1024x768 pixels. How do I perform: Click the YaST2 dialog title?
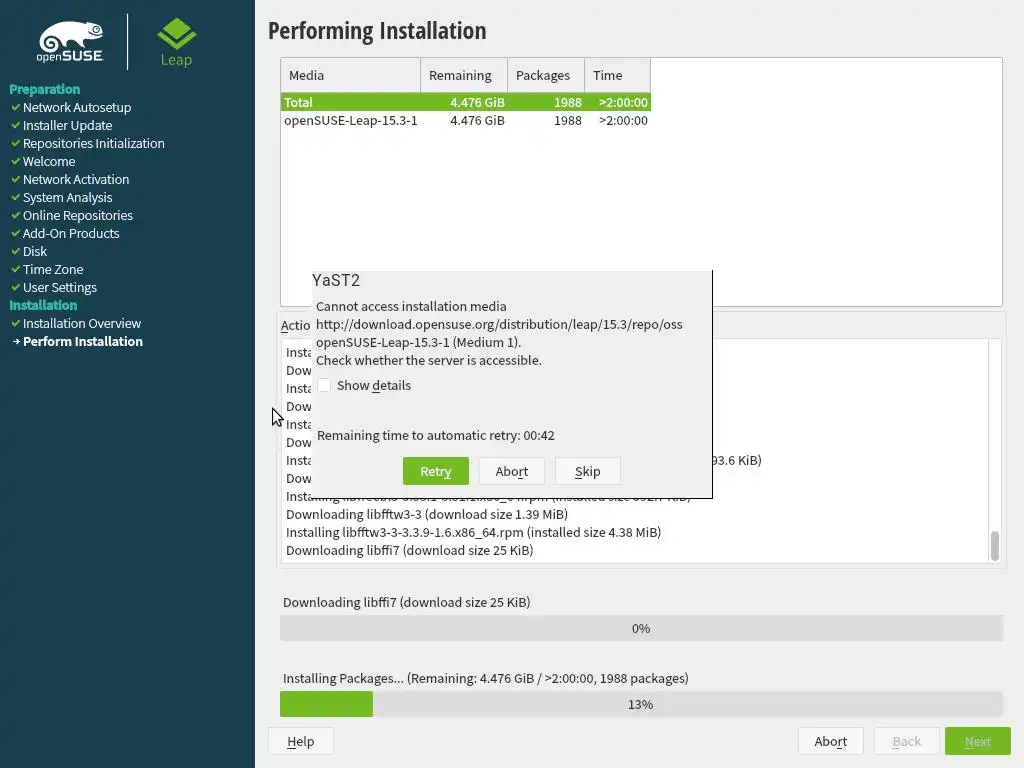[336, 280]
